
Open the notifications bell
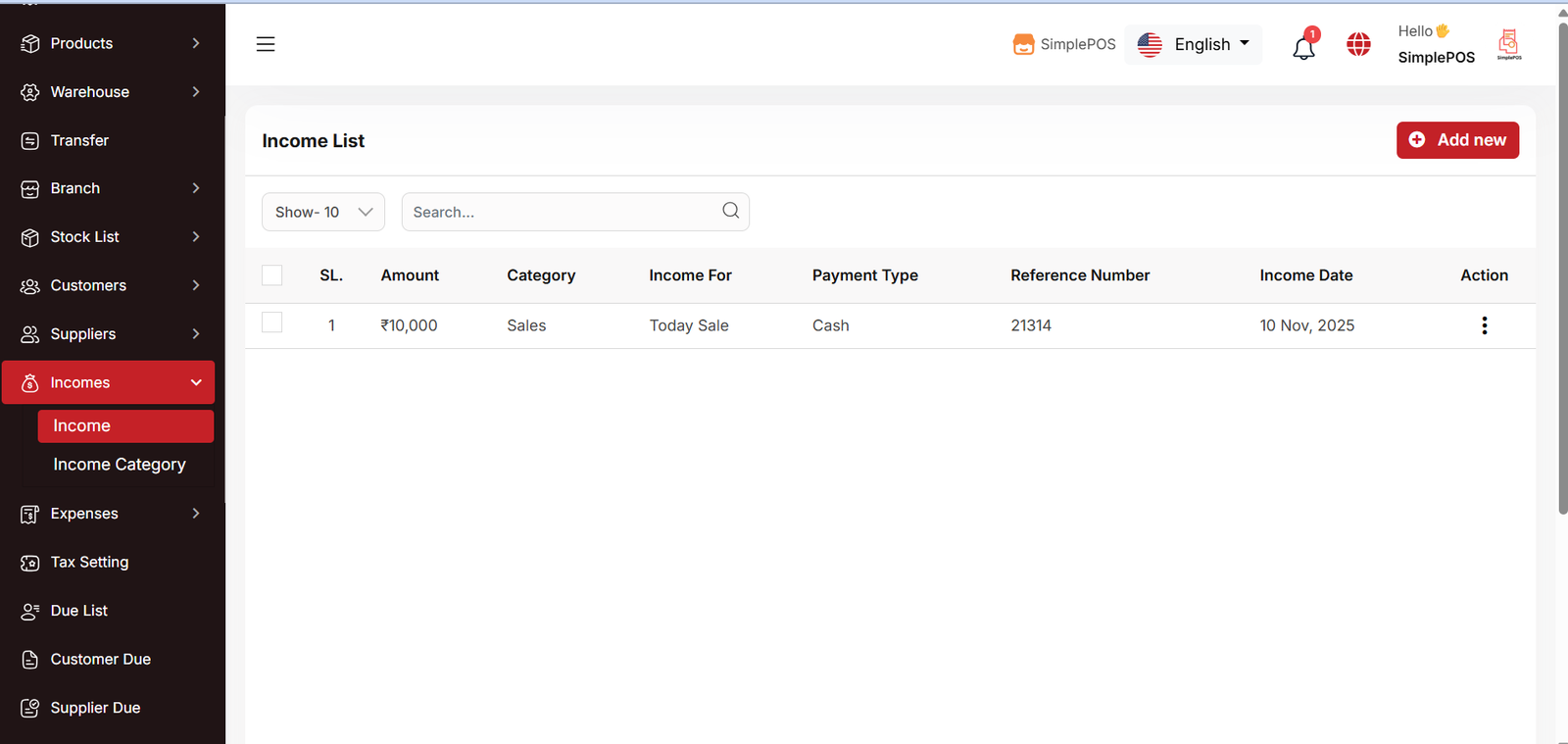click(1303, 47)
